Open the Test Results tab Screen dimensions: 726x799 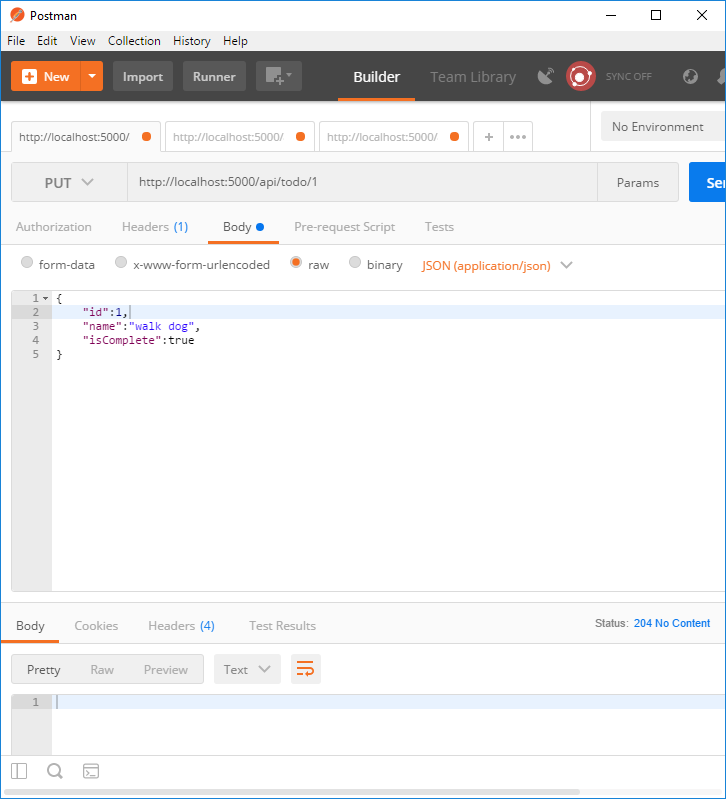pos(282,626)
